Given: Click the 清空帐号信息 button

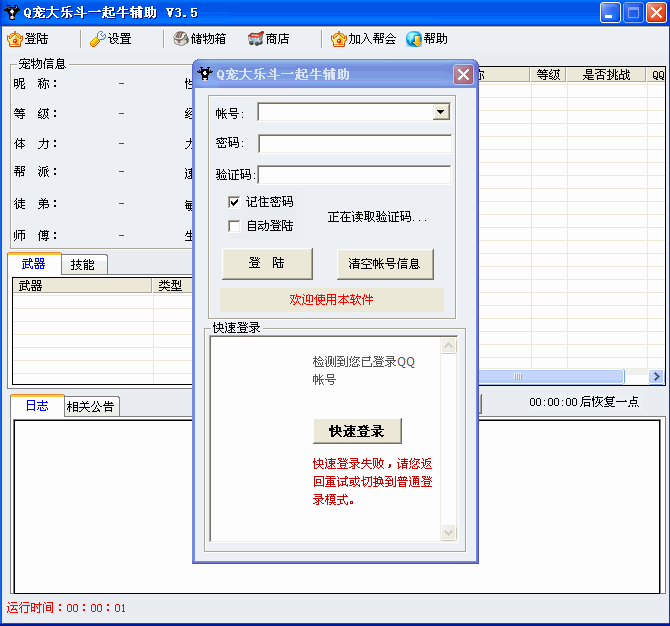Looking at the screenshot, I should pyautogui.click(x=385, y=264).
